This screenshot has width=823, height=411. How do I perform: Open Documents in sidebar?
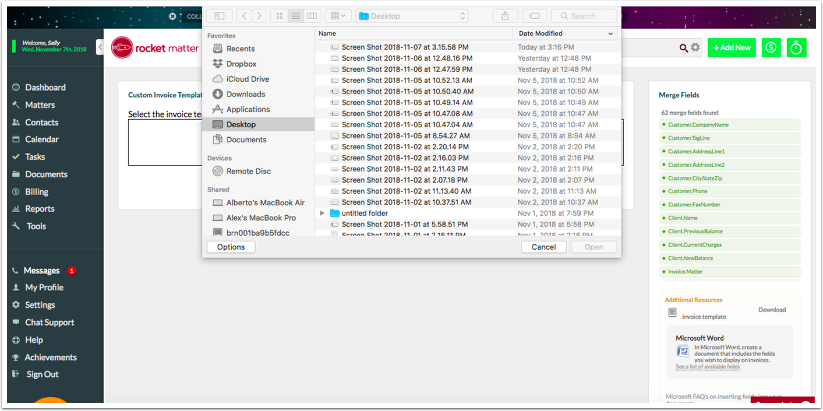pyautogui.click(x=246, y=140)
